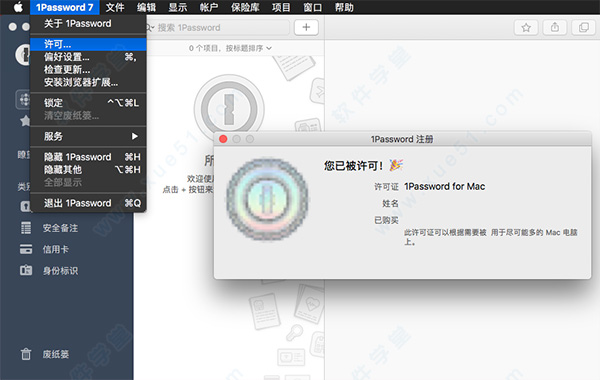Click the 1Password for Mac license text

click(x=445, y=186)
